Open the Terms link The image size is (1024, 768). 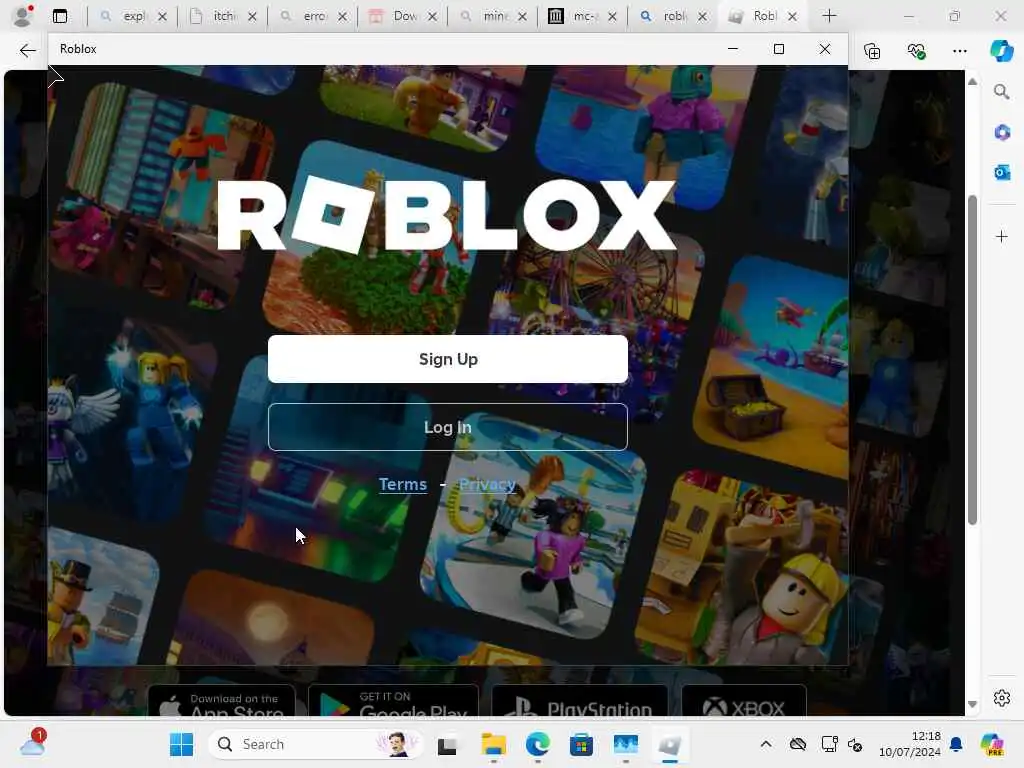click(x=403, y=484)
